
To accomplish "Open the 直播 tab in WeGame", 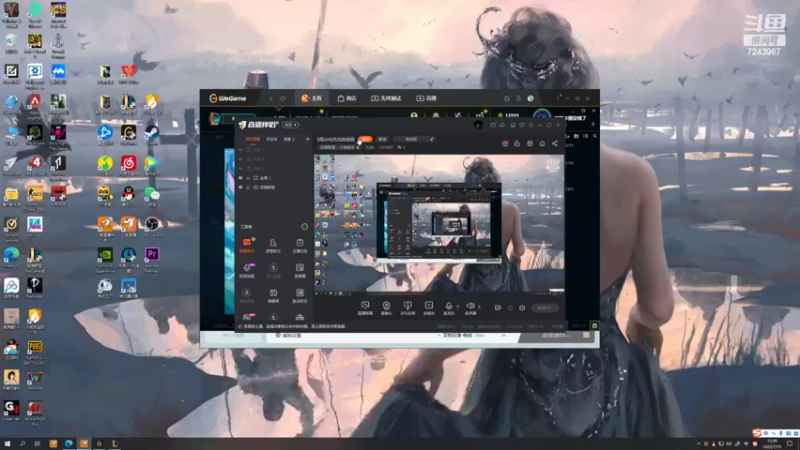I will (x=427, y=98).
